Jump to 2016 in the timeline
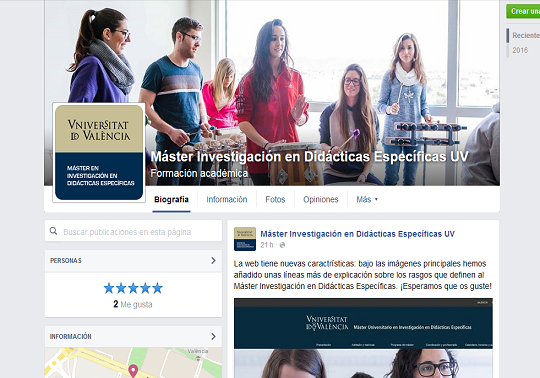The width and height of the screenshot is (540, 378). point(520,50)
